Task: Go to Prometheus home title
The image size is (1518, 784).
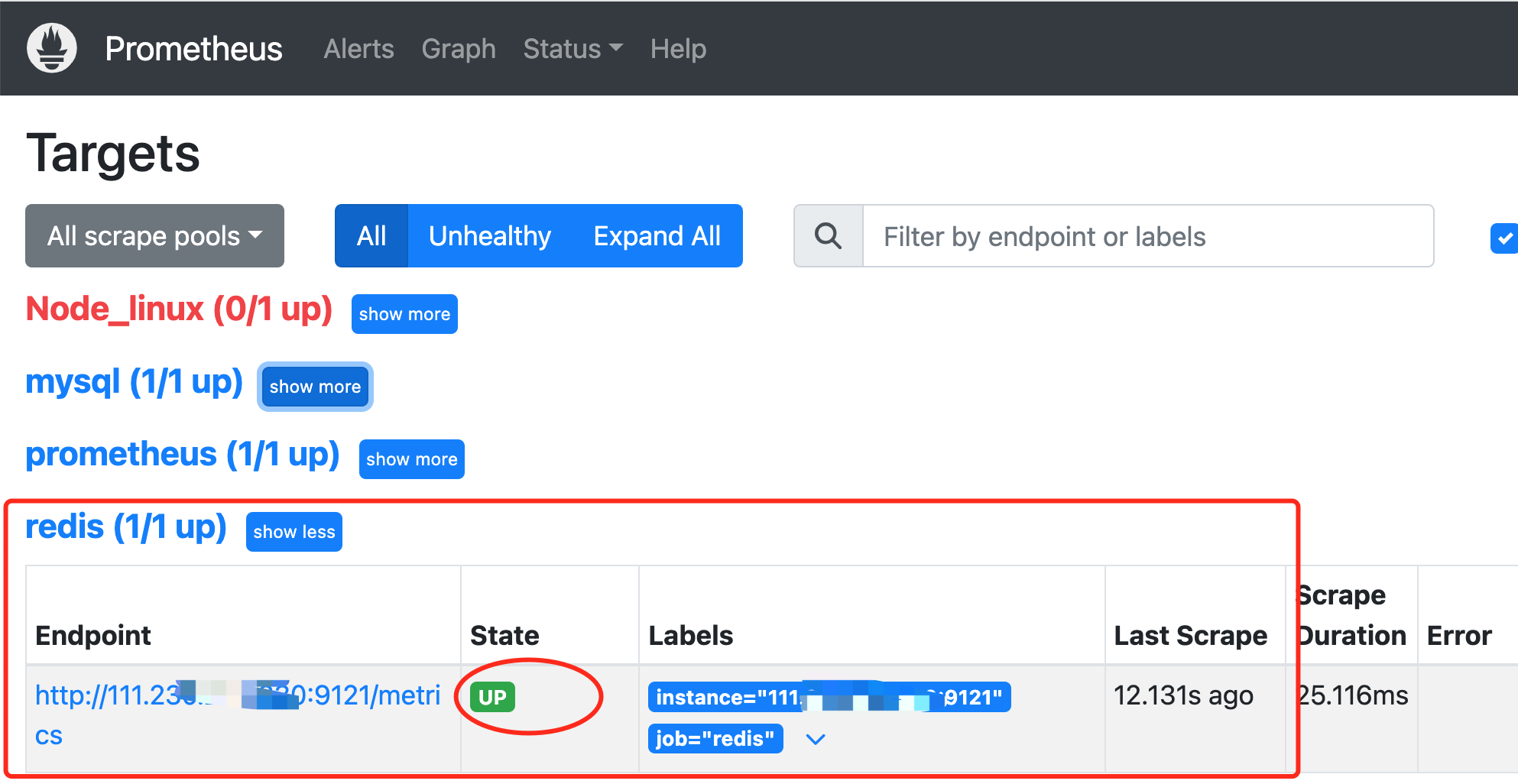Action: tap(193, 49)
